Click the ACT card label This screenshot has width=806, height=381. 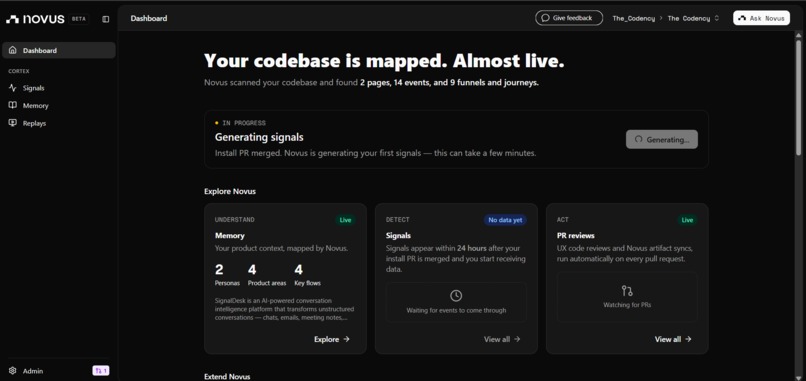pos(562,220)
